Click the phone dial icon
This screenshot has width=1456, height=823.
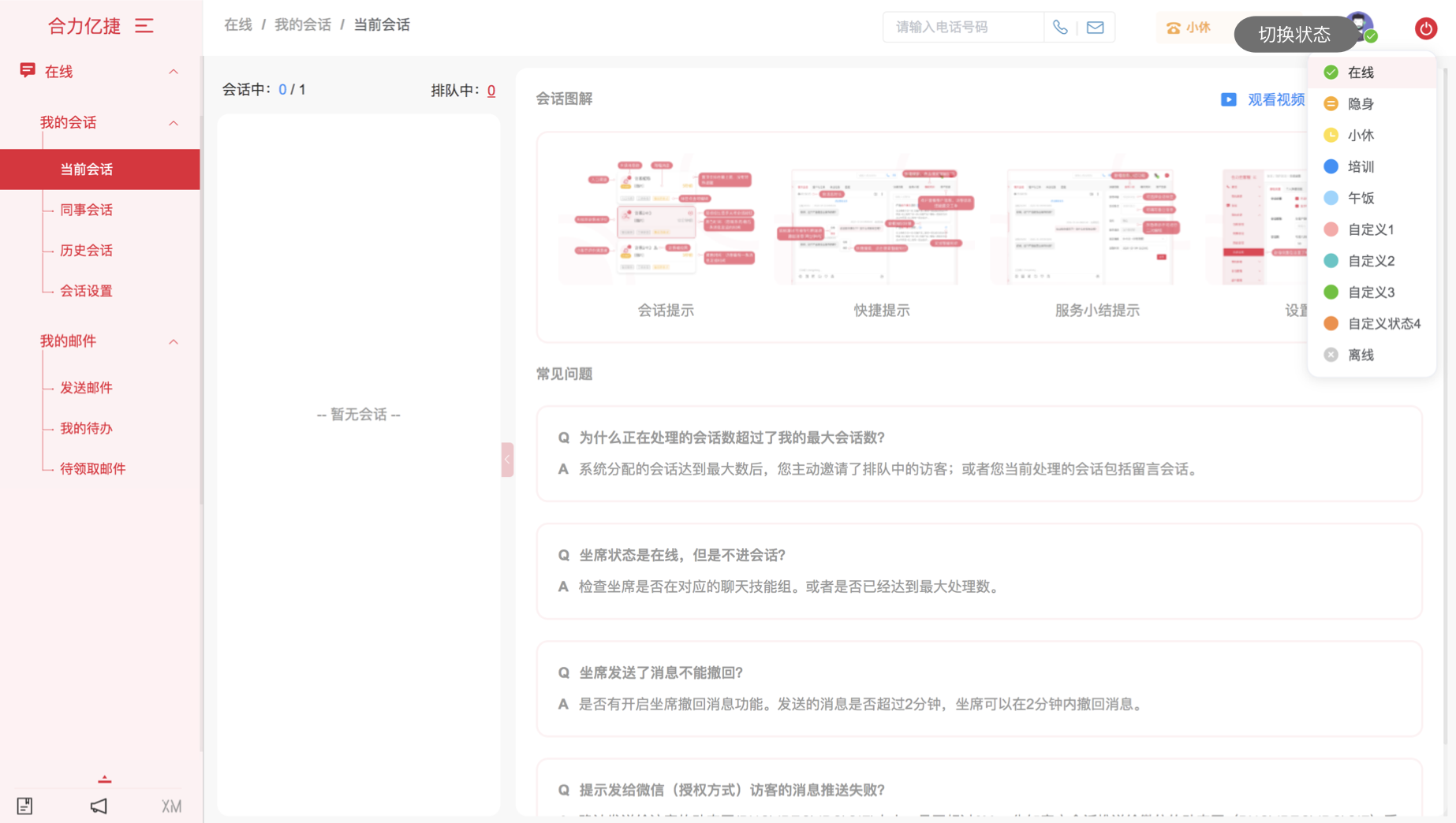pos(1060,28)
